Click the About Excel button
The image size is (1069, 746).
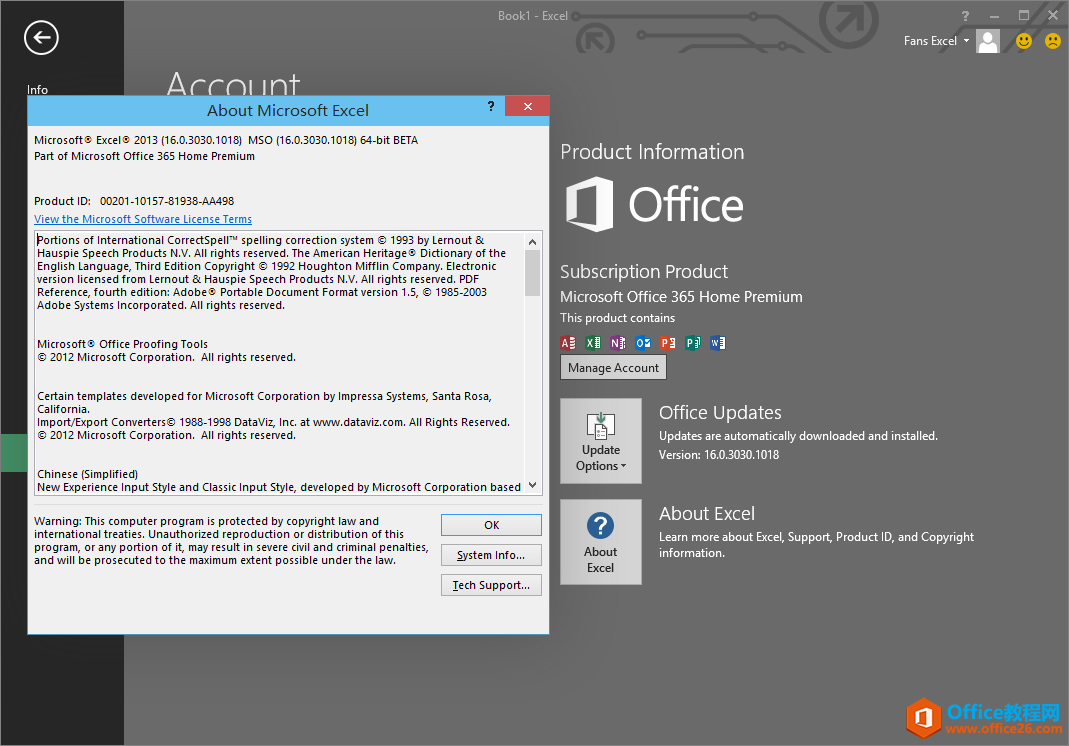601,542
